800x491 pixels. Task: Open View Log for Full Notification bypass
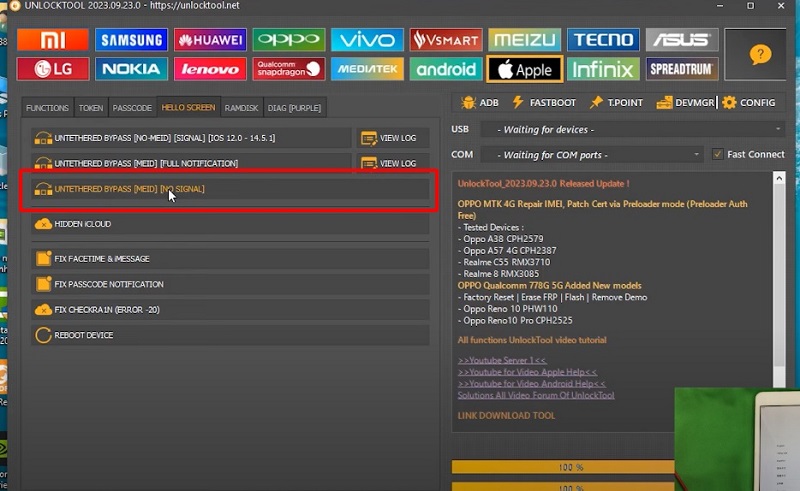click(x=389, y=163)
